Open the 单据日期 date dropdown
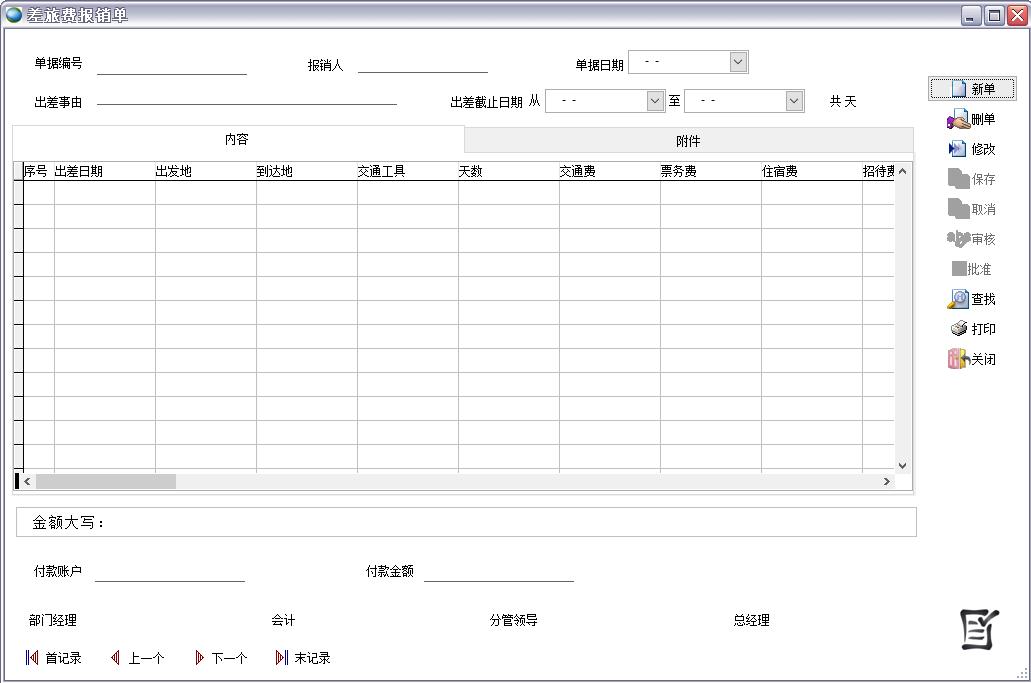Image resolution: width=1031 pixels, height=683 pixels. [738, 62]
